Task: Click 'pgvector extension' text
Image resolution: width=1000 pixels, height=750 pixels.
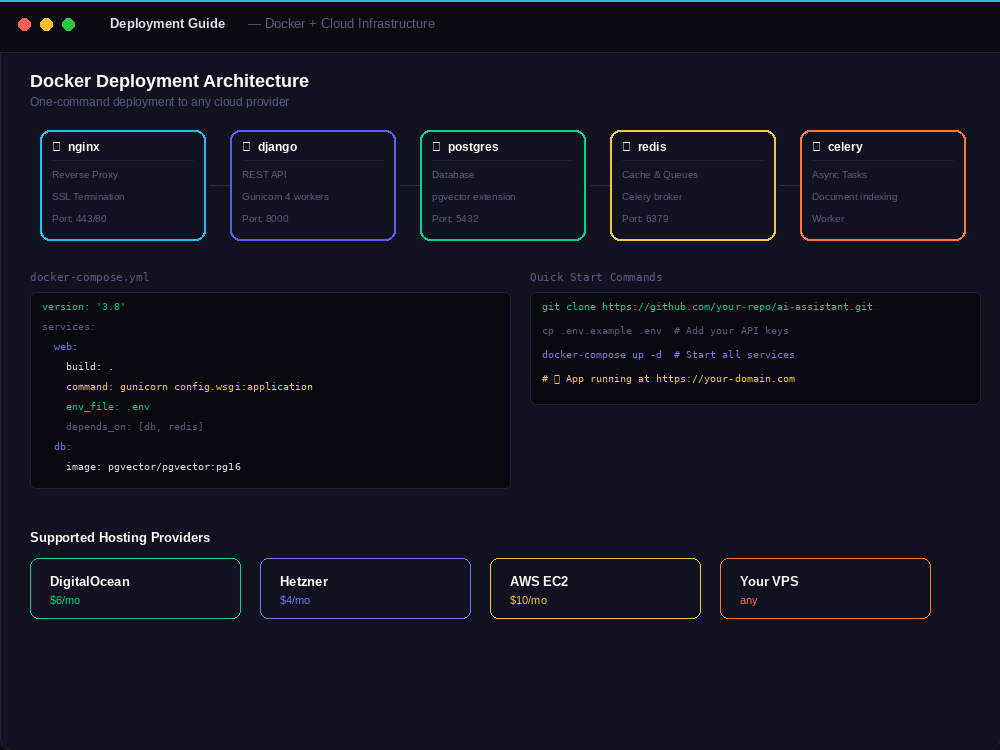Action: tap(473, 196)
